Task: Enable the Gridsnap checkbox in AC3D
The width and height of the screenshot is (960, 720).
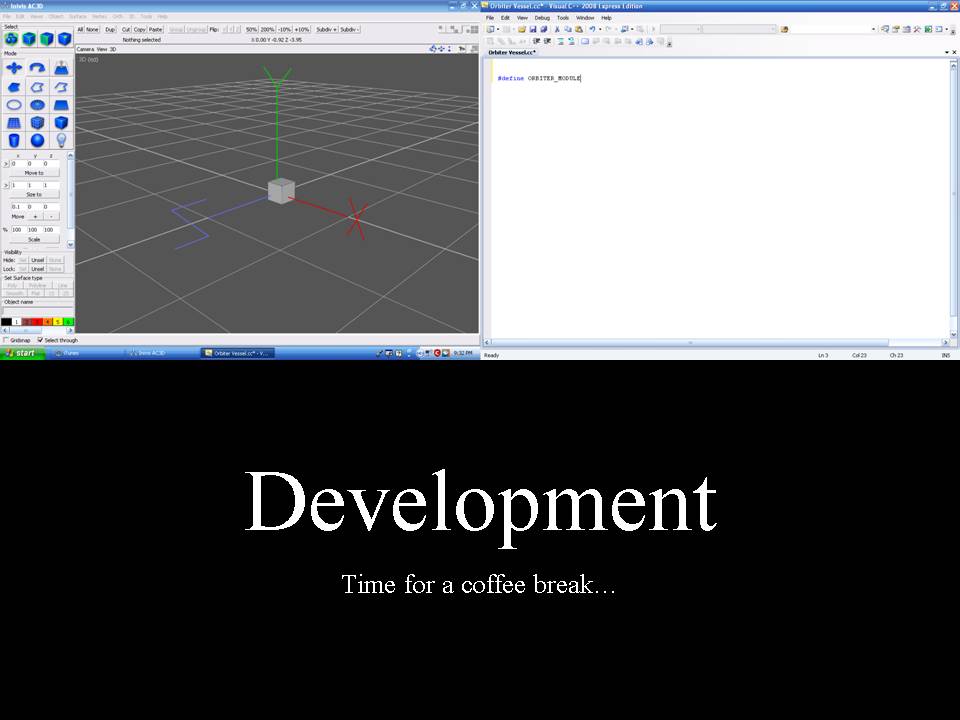Action: 6,340
